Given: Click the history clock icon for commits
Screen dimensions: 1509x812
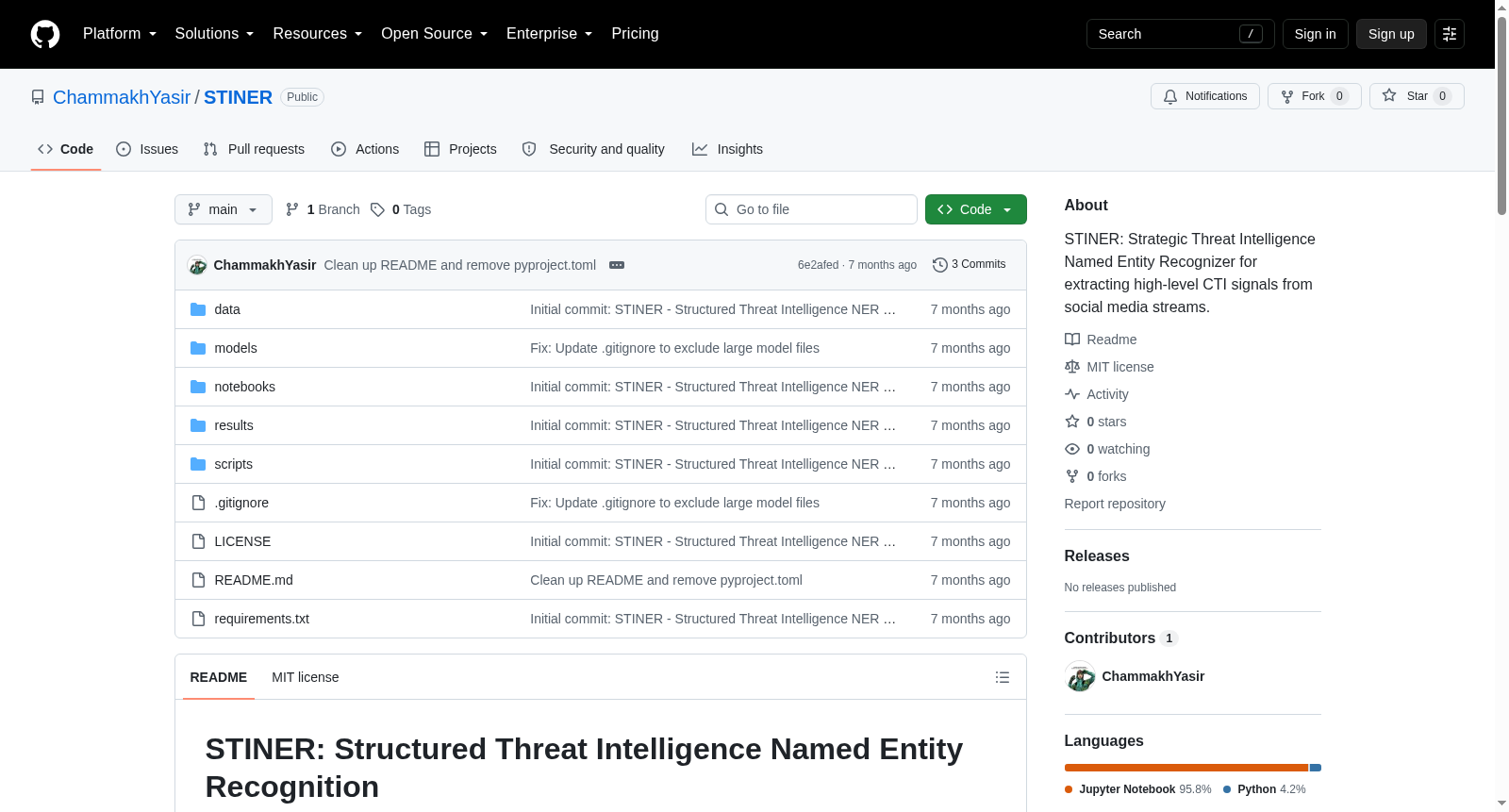Looking at the screenshot, I should tap(939, 265).
